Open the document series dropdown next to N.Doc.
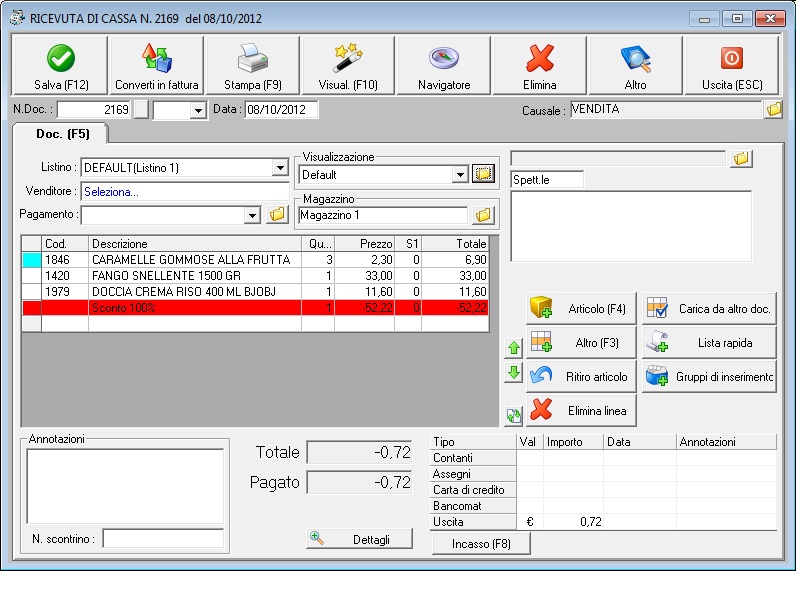This screenshot has width=811, height=590. tap(198, 110)
